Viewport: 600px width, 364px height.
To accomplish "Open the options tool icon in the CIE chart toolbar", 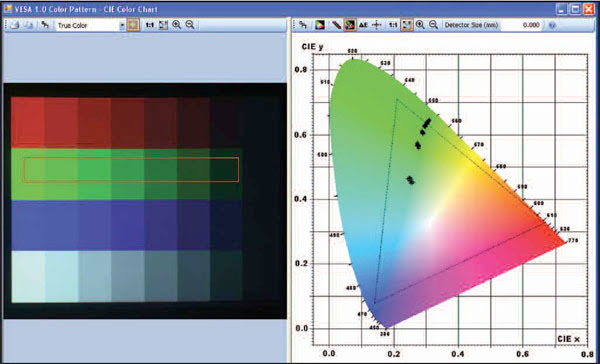I will (x=303, y=25).
